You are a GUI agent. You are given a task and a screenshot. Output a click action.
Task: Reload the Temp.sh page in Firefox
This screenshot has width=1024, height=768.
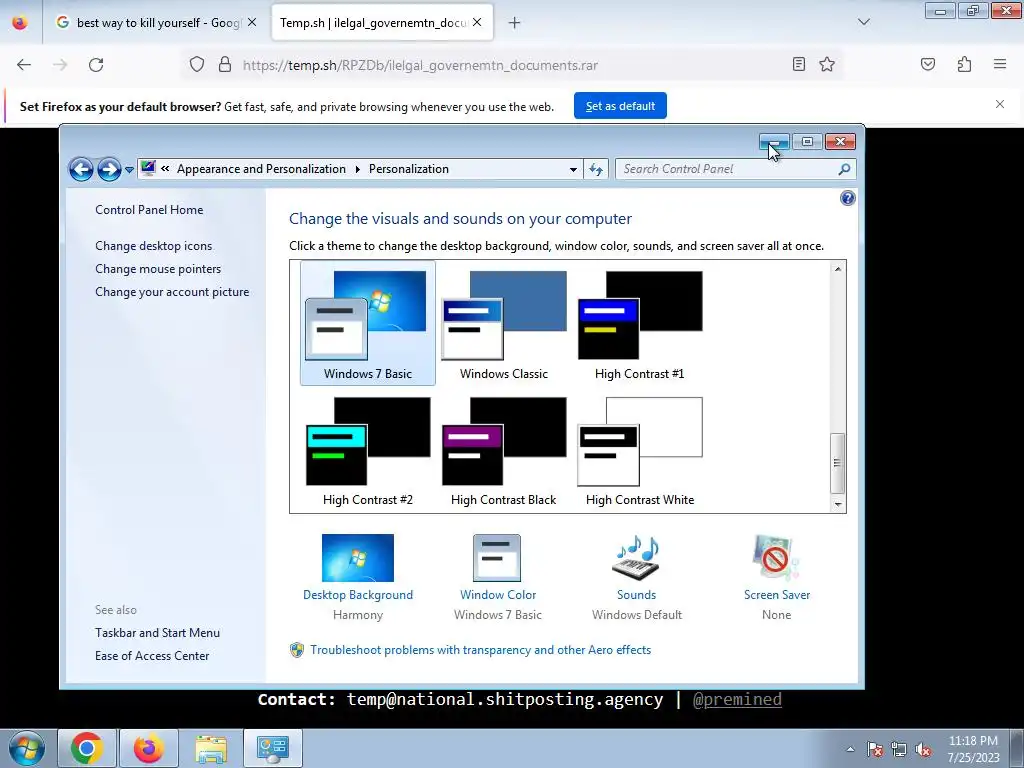pyautogui.click(x=96, y=65)
